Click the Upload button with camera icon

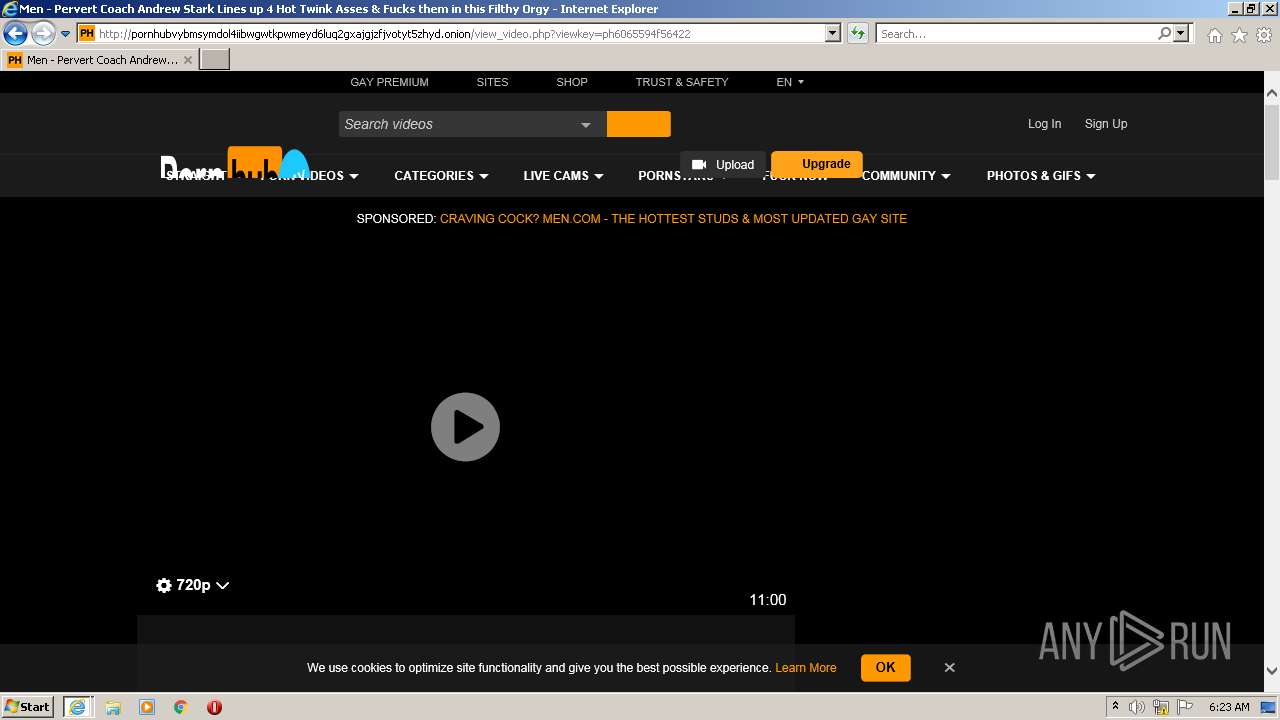(723, 165)
